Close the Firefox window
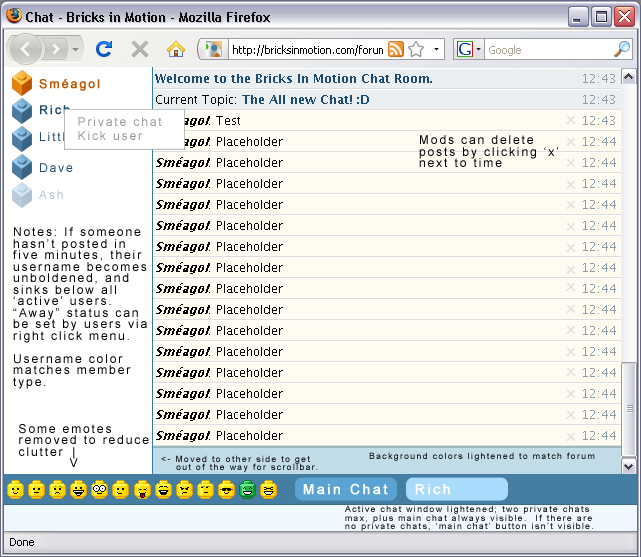This screenshot has width=641, height=557. pos(624,17)
